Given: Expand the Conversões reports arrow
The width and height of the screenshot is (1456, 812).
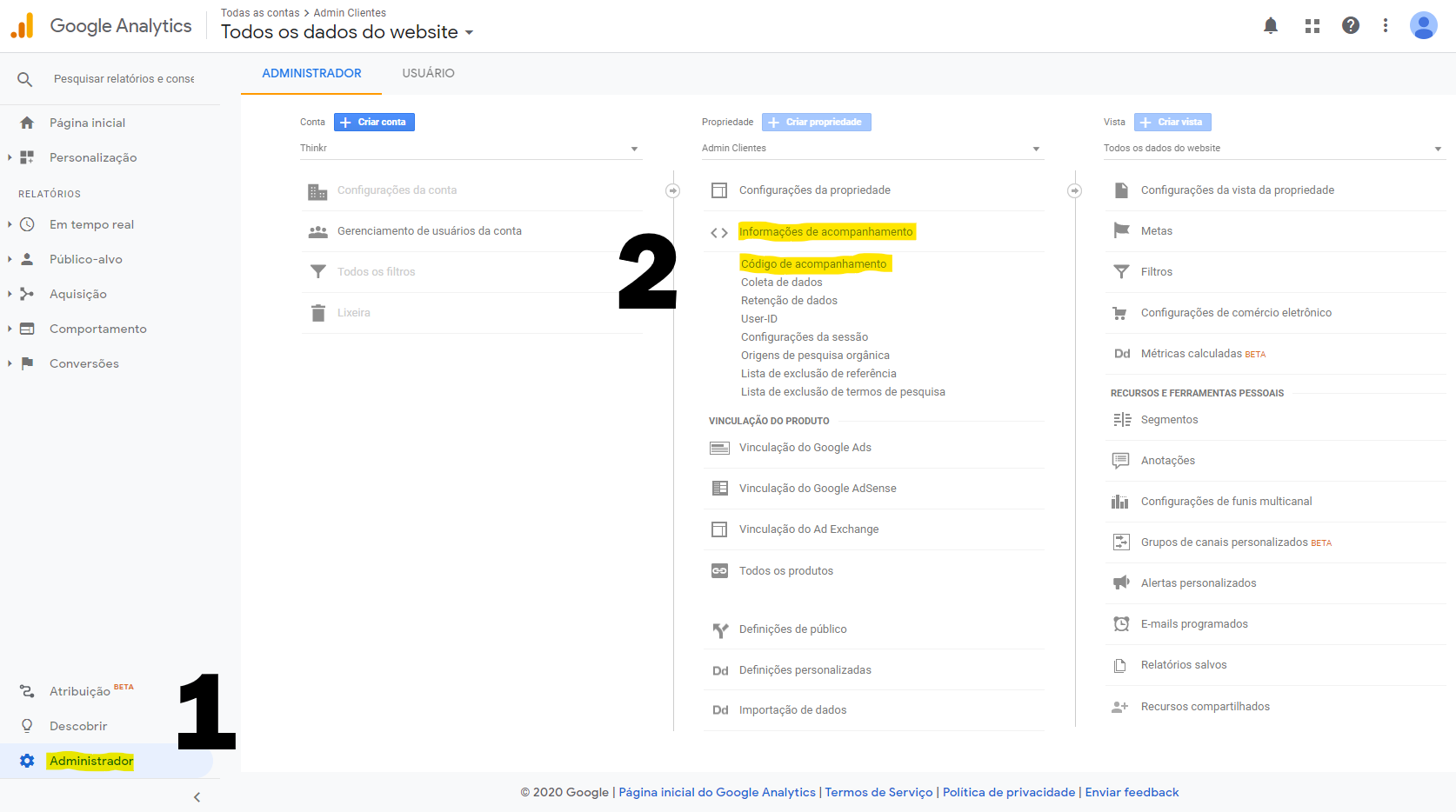Looking at the screenshot, I should (x=10, y=363).
